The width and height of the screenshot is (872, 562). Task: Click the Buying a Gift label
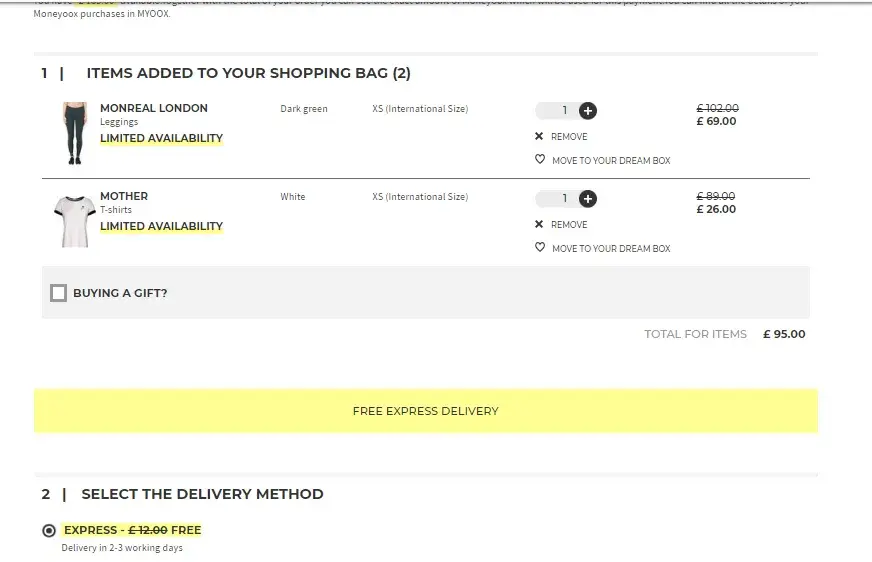pyautogui.click(x=120, y=293)
